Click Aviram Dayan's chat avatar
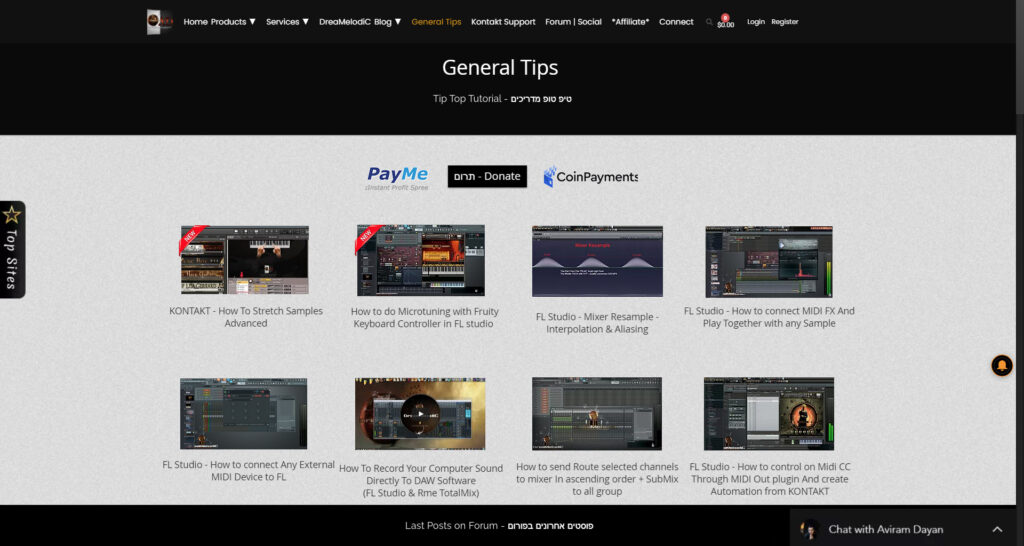 click(810, 529)
